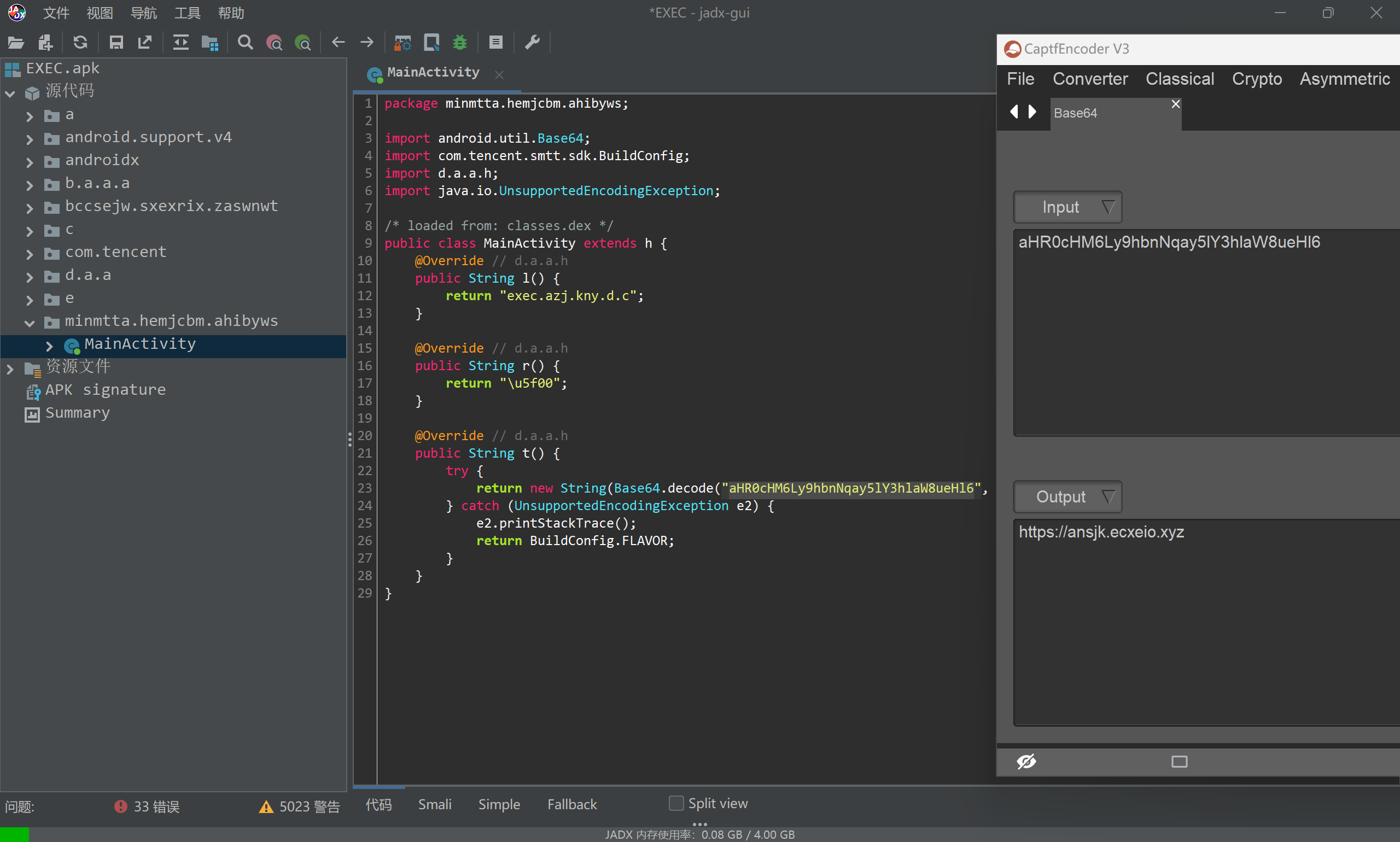The image size is (1400, 842).
Task: Switch to the Simple view tab
Action: (x=499, y=804)
